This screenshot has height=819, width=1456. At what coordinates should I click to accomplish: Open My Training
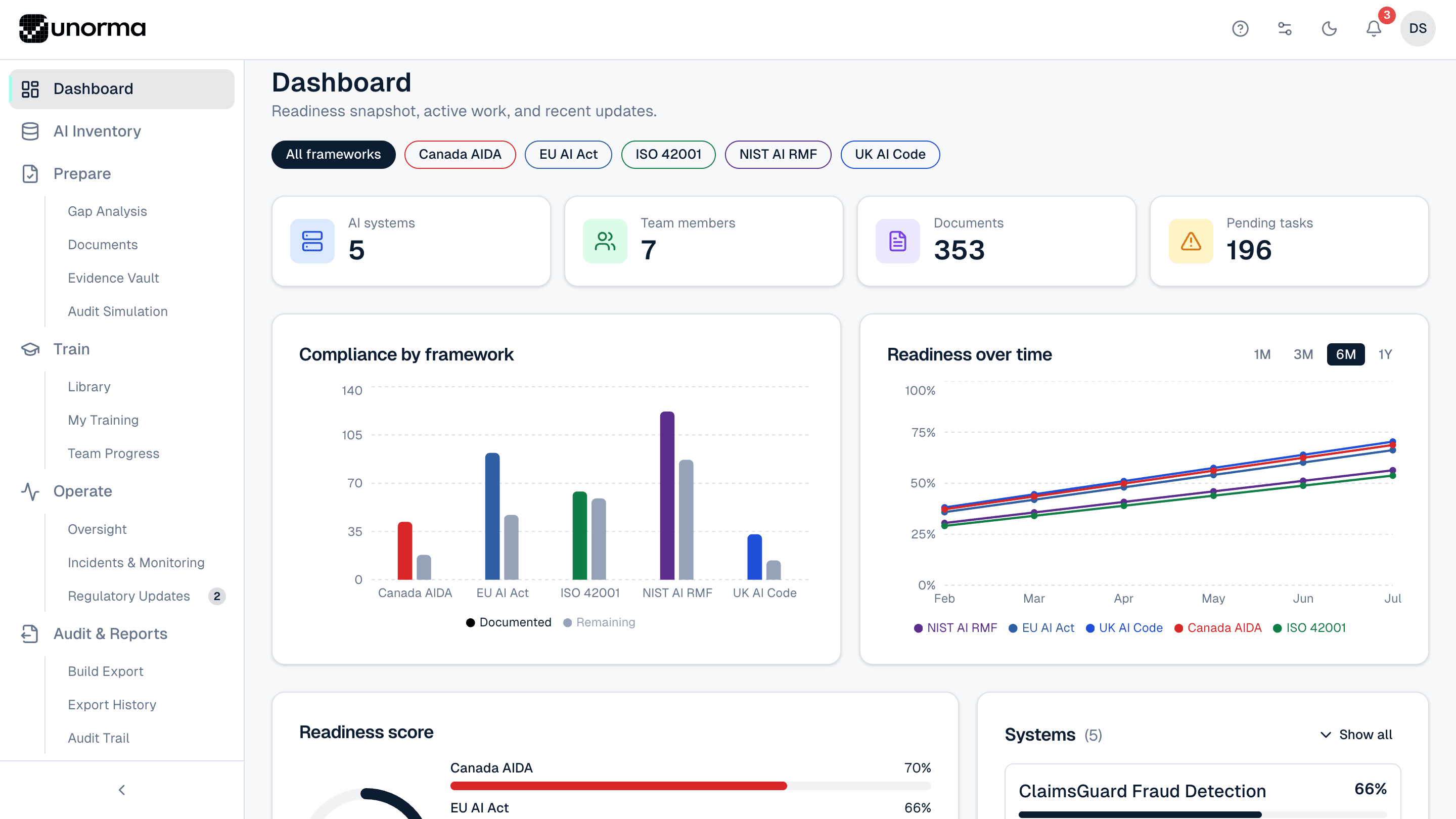pos(103,420)
